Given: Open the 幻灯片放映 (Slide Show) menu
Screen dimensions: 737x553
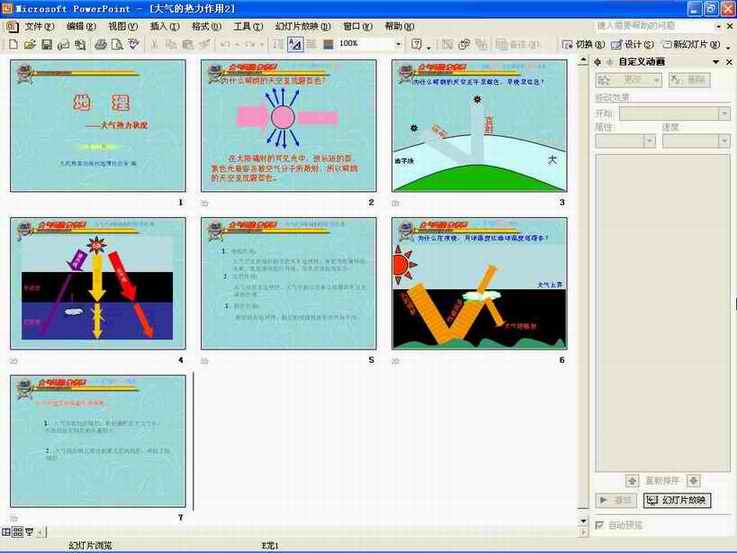Looking at the screenshot, I should pyautogui.click(x=303, y=27).
